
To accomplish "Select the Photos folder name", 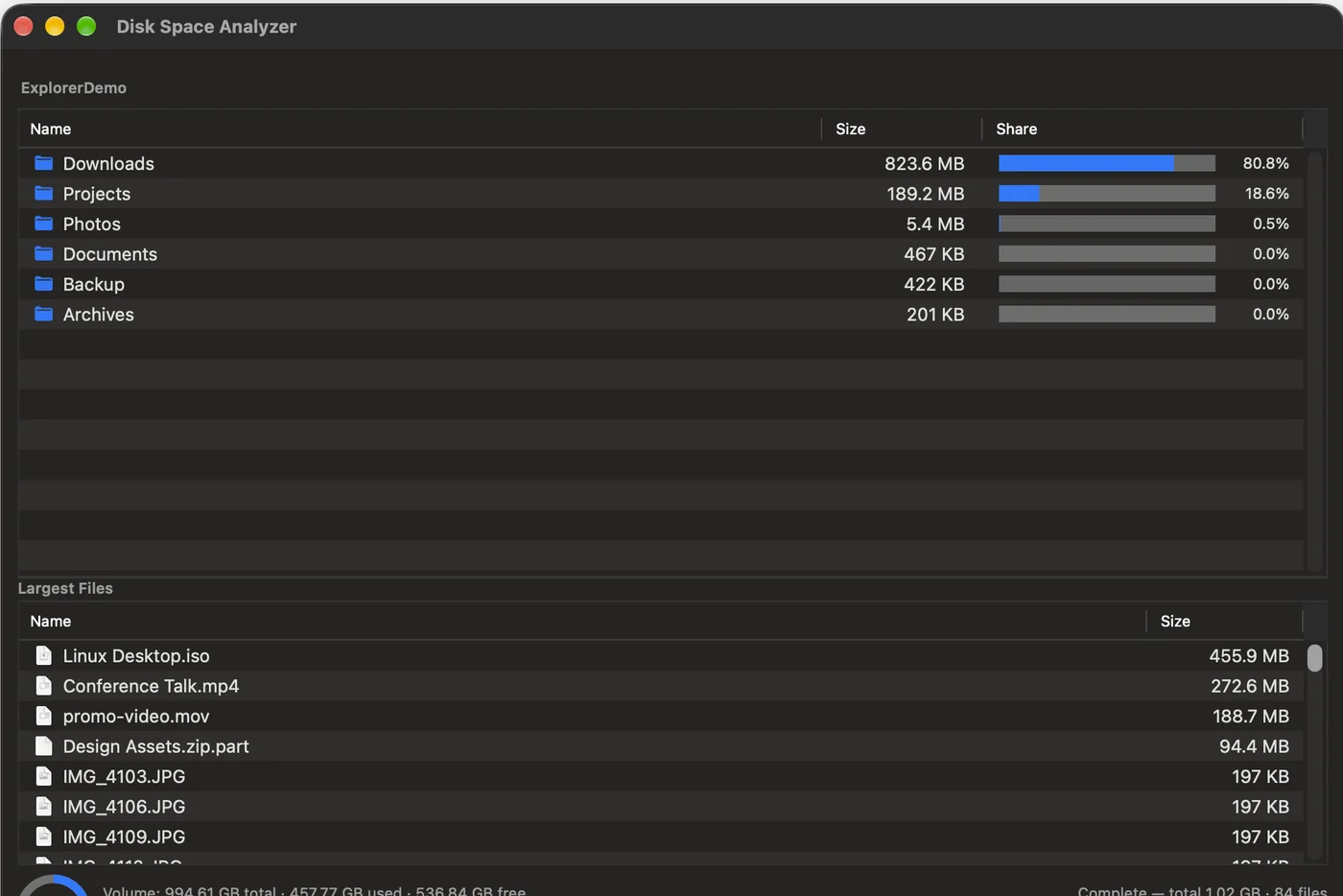I will pyautogui.click(x=92, y=224).
